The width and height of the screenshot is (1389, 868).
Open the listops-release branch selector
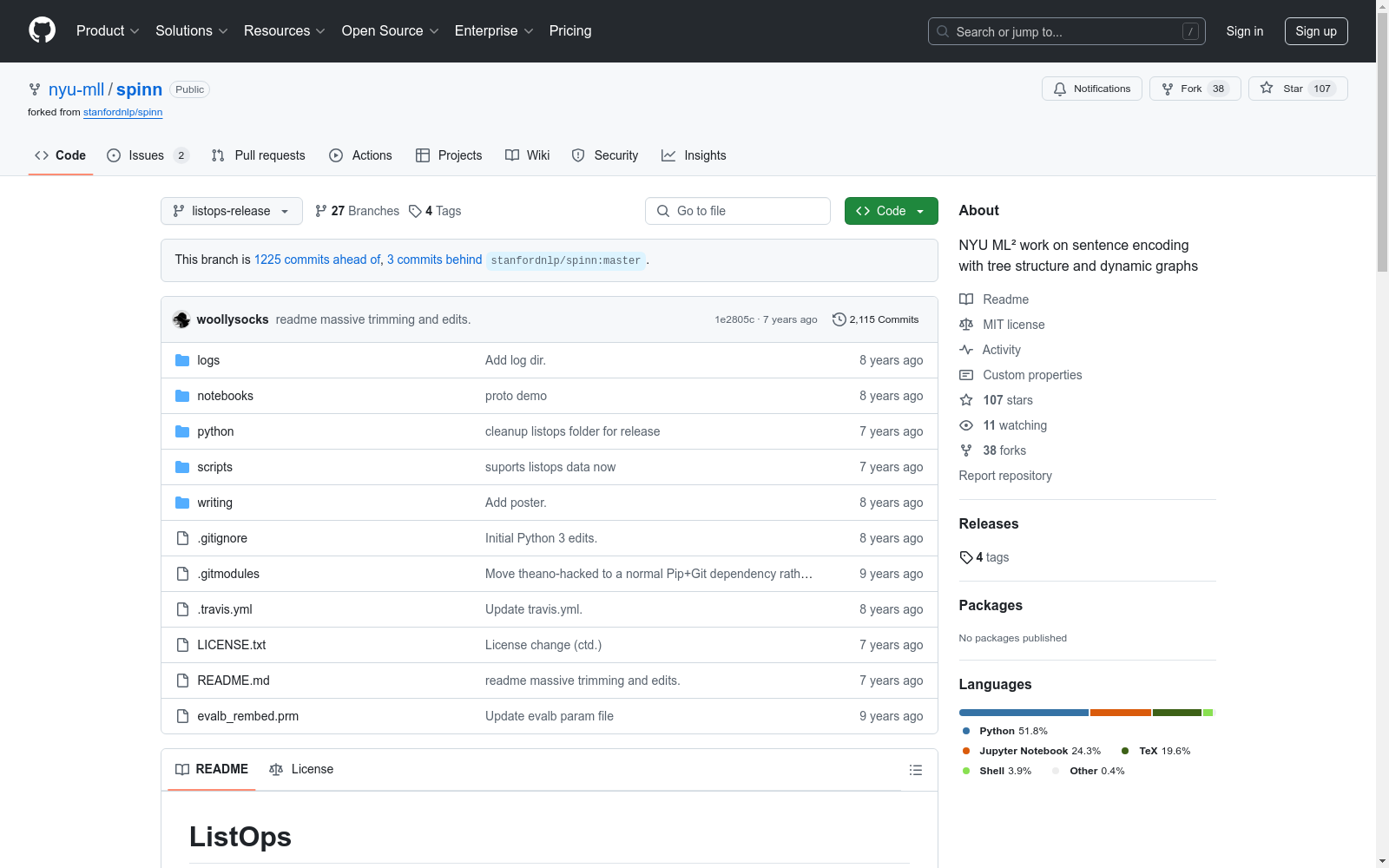click(232, 211)
